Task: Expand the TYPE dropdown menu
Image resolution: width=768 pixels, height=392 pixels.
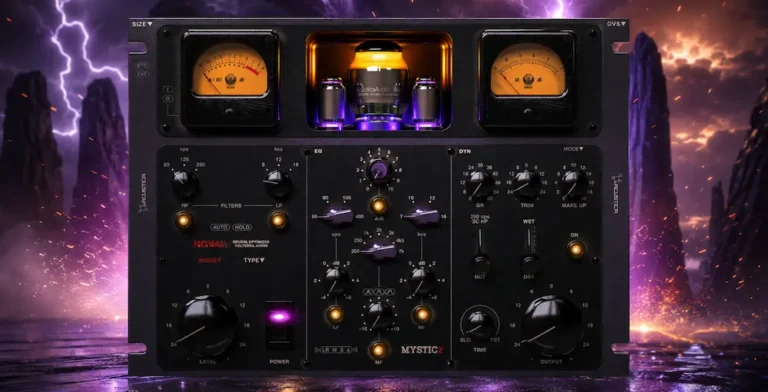Action: pos(254,260)
